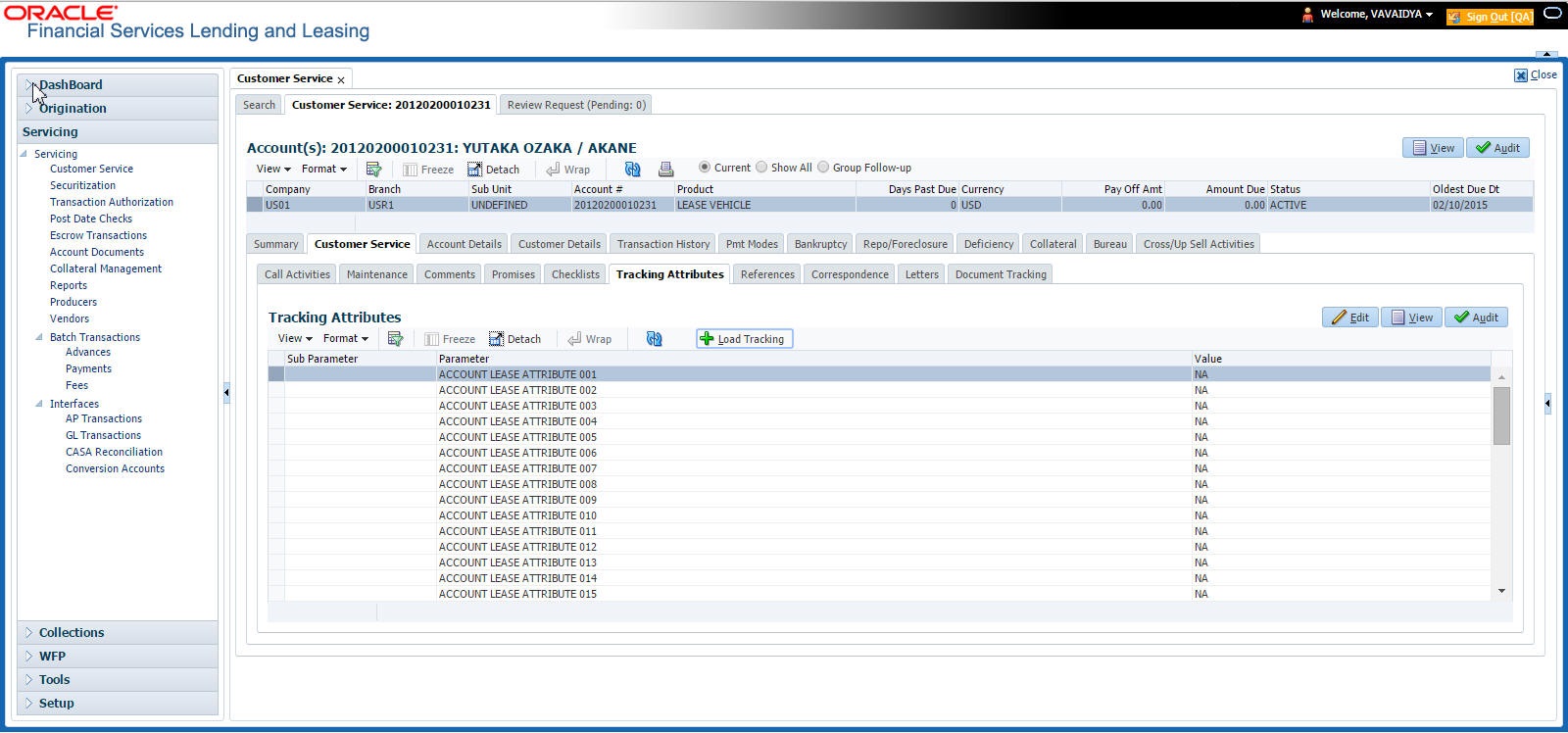Click the Sign Out [QA] button

pyautogui.click(x=1490, y=16)
